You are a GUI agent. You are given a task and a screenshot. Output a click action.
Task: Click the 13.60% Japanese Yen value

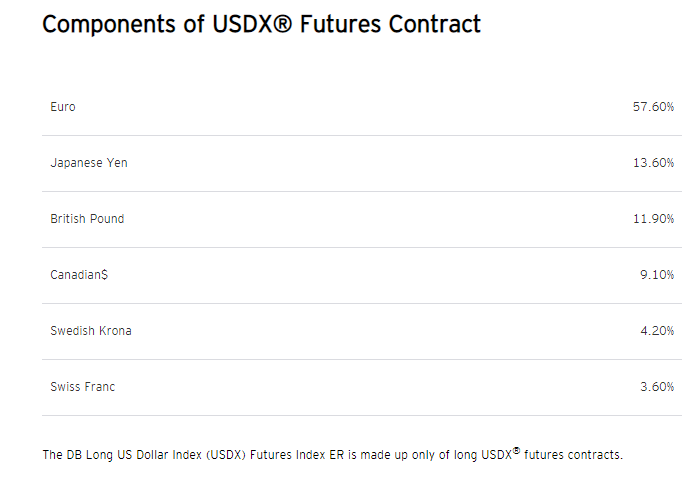click(x=653, y=163)
